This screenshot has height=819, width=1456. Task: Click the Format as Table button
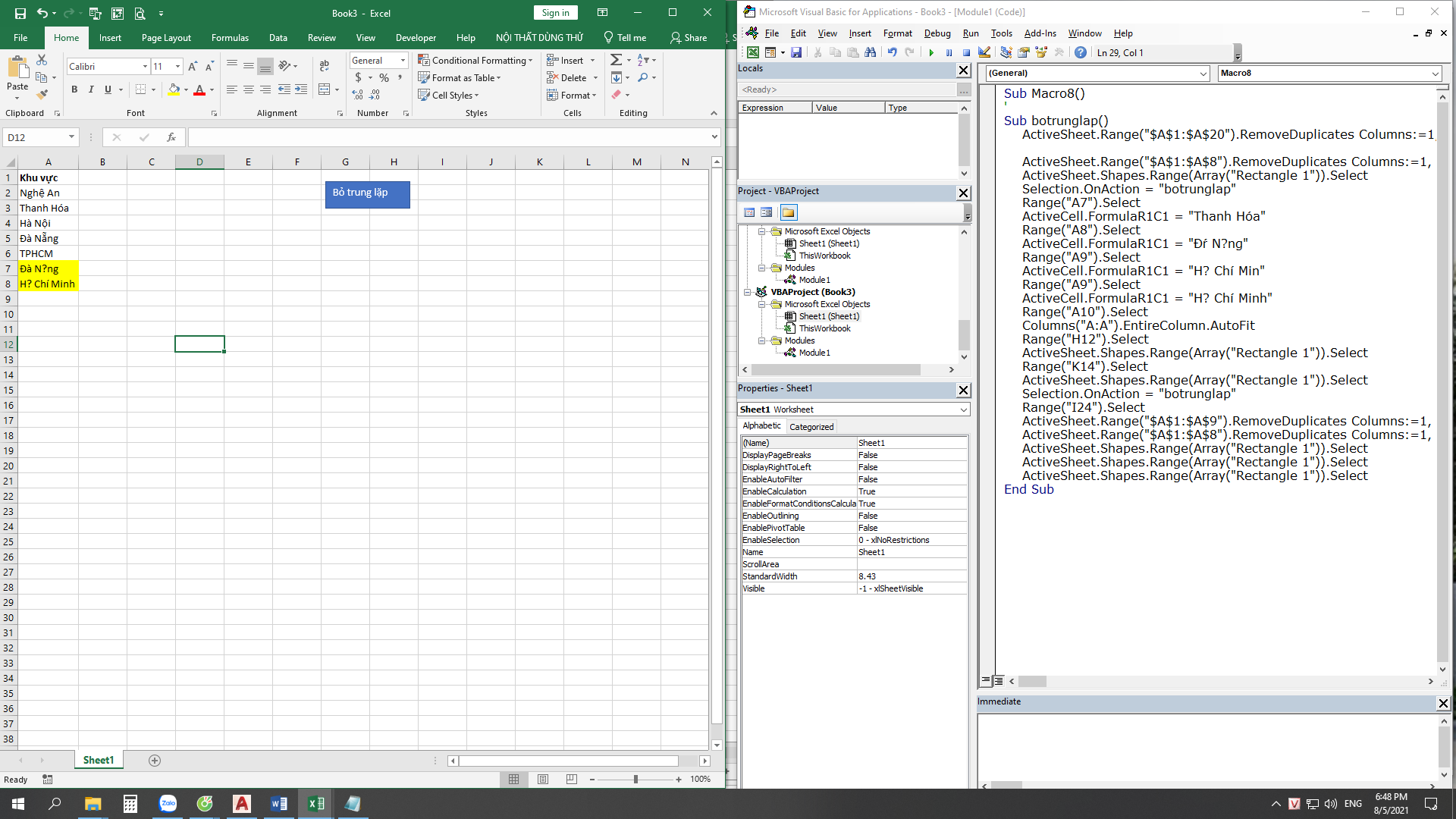coord(460,78)
